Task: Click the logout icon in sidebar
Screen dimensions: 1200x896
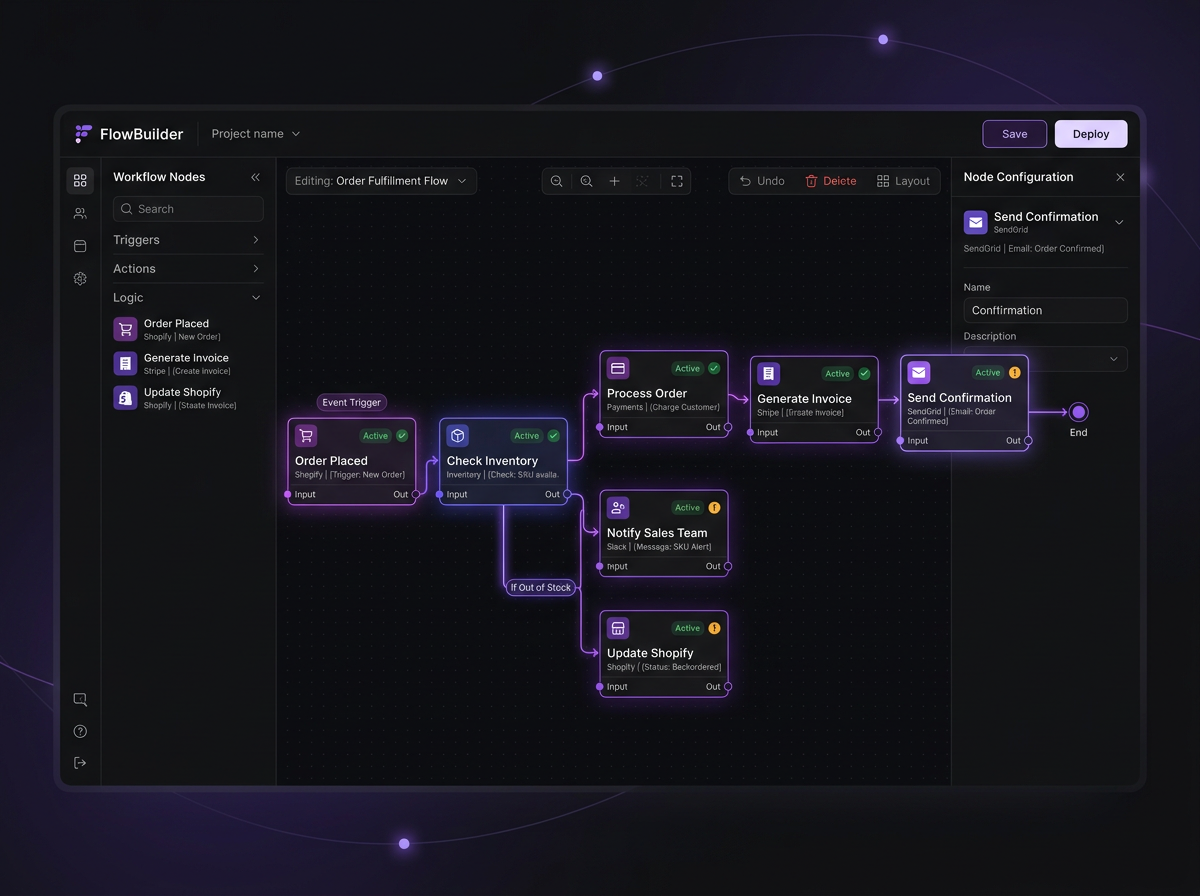Action: point(80,763)
